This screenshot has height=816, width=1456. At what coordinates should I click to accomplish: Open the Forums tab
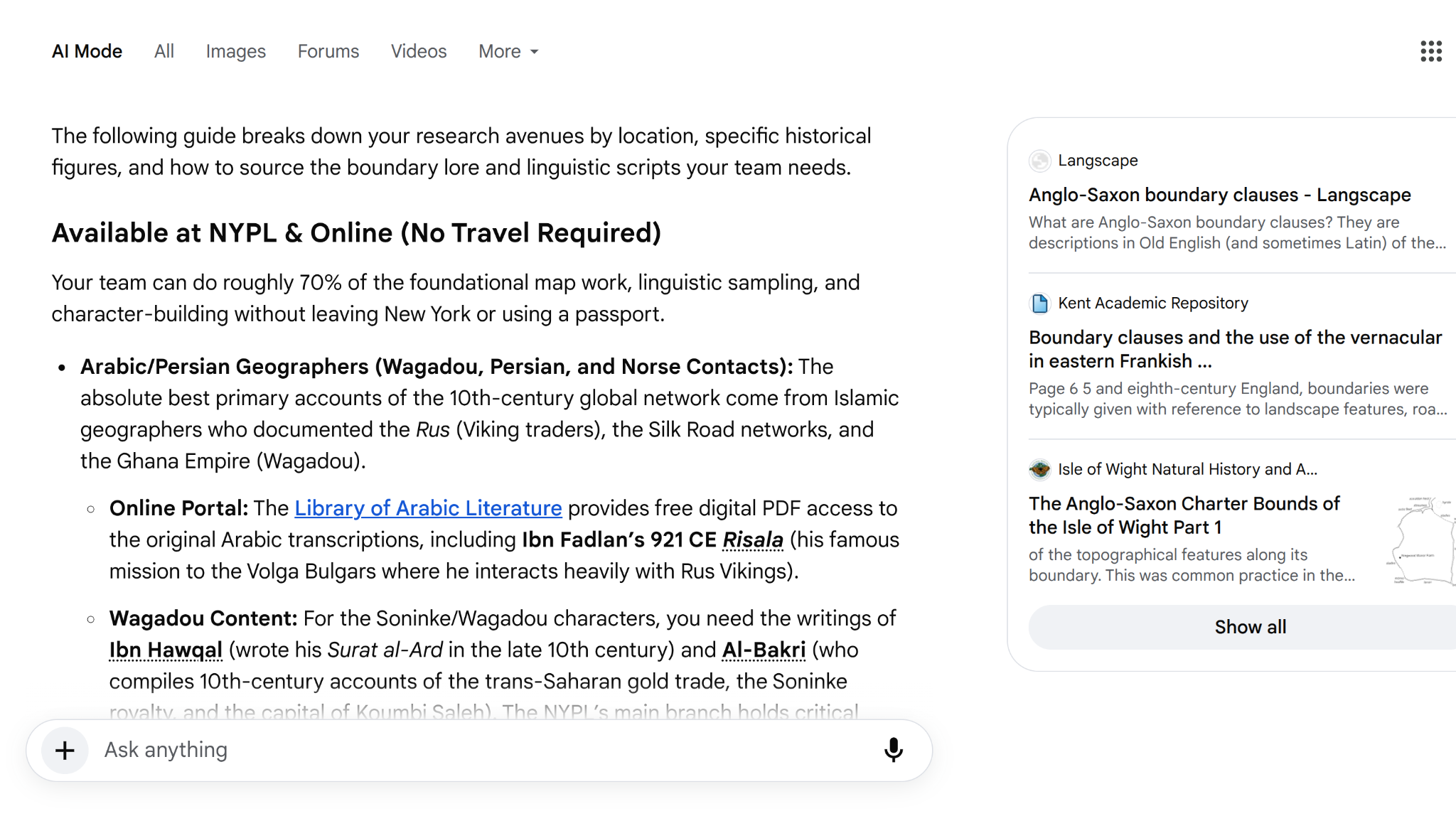click(x=328, y=51)
